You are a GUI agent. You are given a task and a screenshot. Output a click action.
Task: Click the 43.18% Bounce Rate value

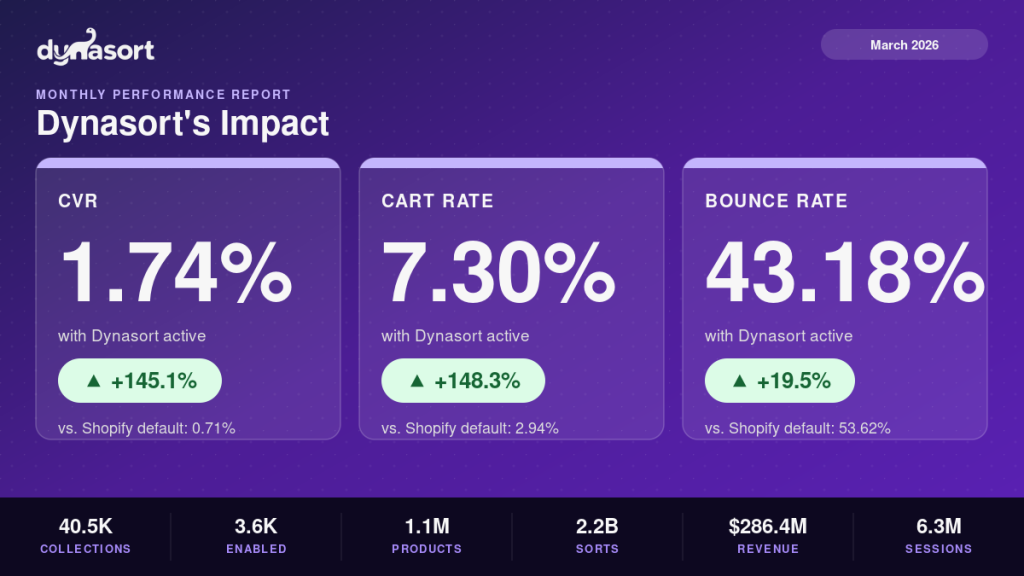pos(844,273)
